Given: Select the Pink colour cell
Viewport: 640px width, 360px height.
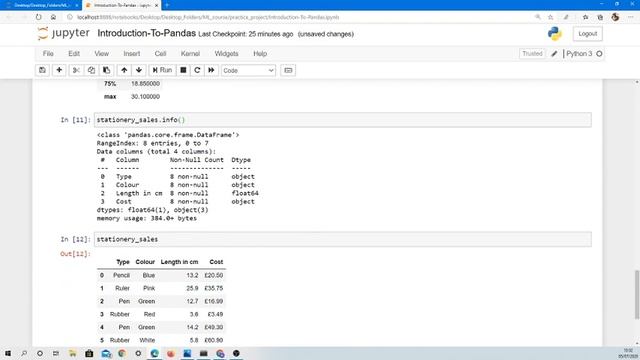Looking at the screenshot, I should click(149, 289).
